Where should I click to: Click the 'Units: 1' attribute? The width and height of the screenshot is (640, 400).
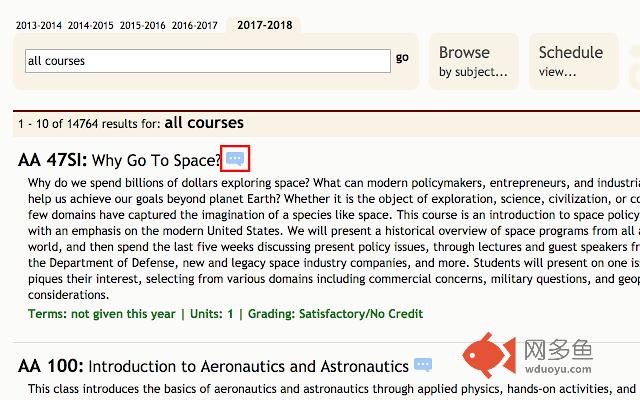point(211,314)
